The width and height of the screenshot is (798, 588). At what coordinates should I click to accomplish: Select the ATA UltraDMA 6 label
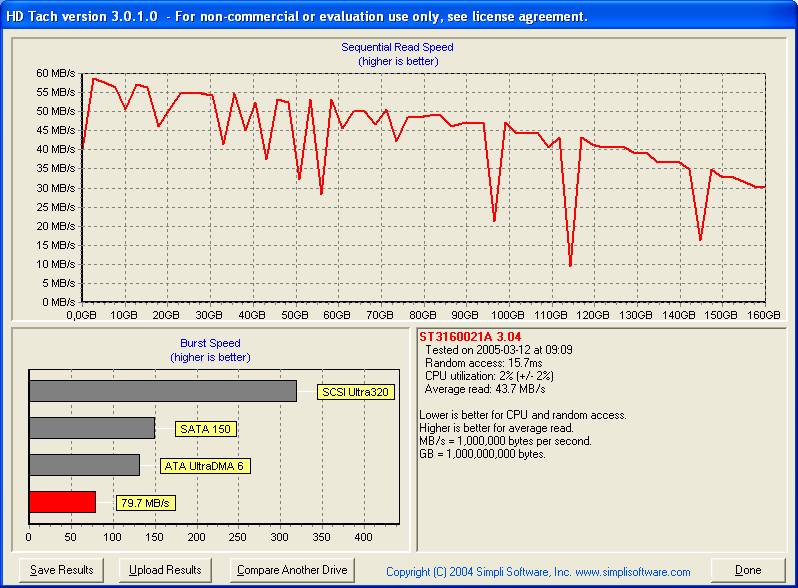click(205, 466)
